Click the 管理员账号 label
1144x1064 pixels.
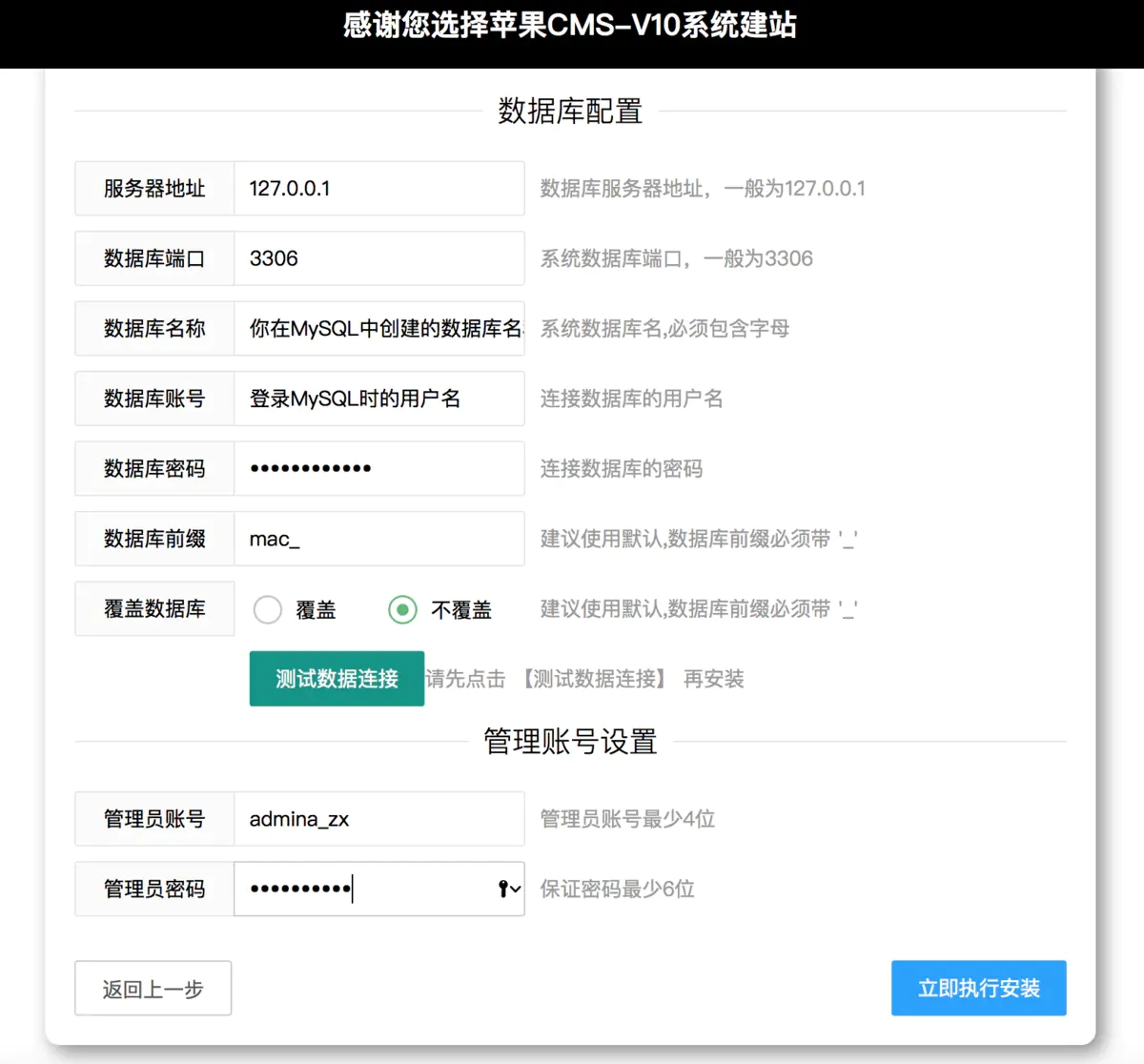pos(154,819)
